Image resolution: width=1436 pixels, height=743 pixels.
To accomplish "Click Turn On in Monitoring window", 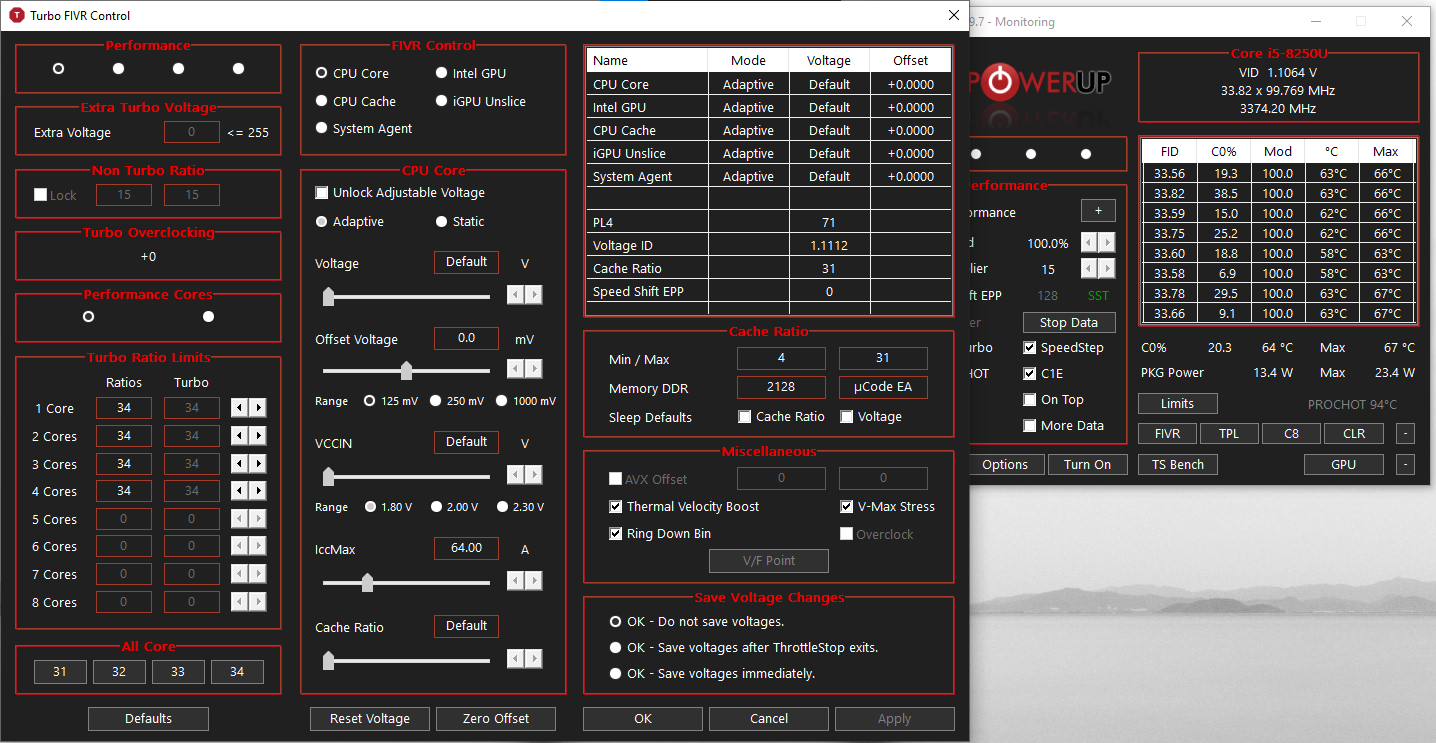I will click(1087, 465).
